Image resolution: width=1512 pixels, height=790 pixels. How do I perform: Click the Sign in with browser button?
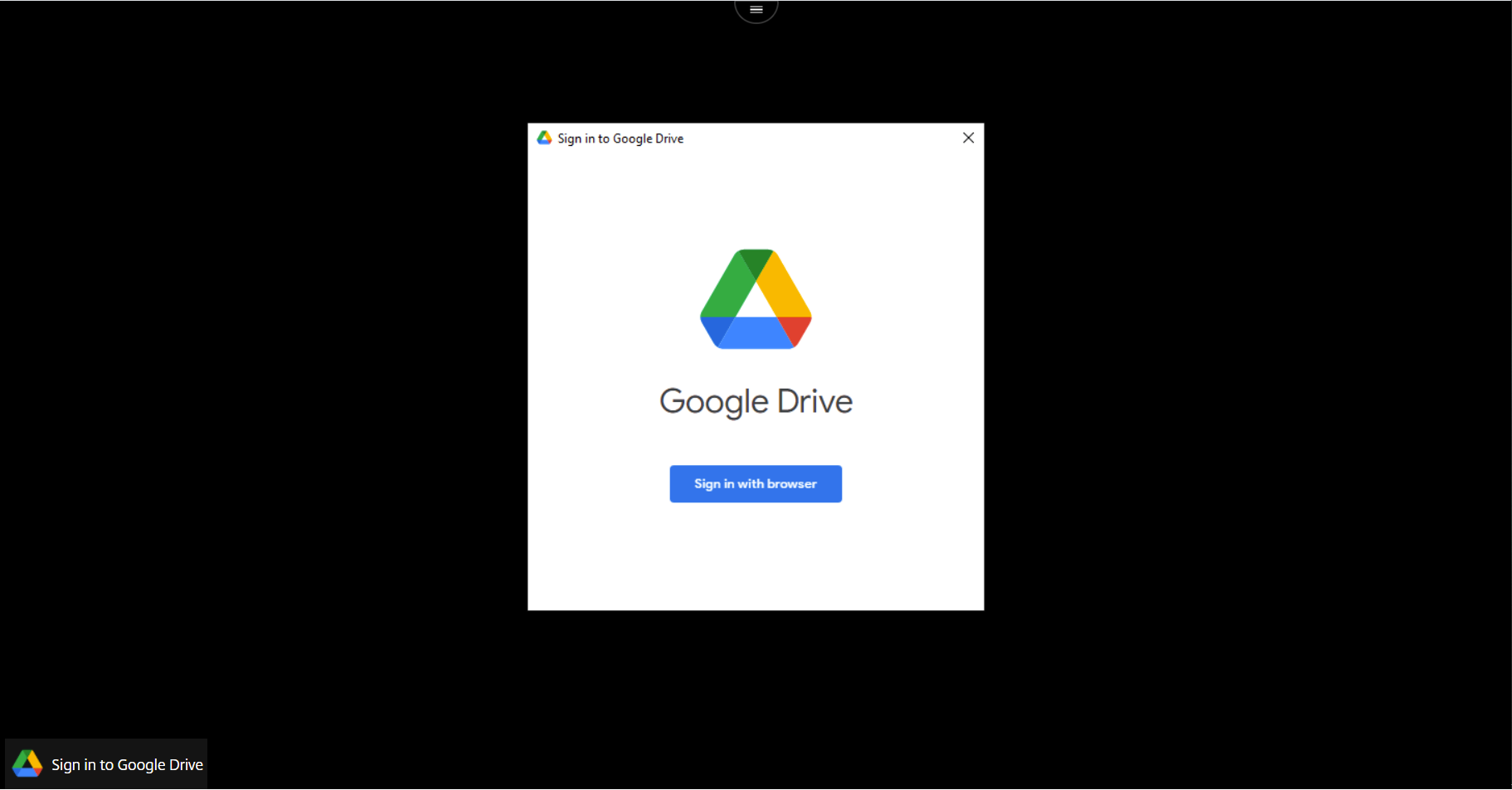pyautogui.click(x=756, y=483)
